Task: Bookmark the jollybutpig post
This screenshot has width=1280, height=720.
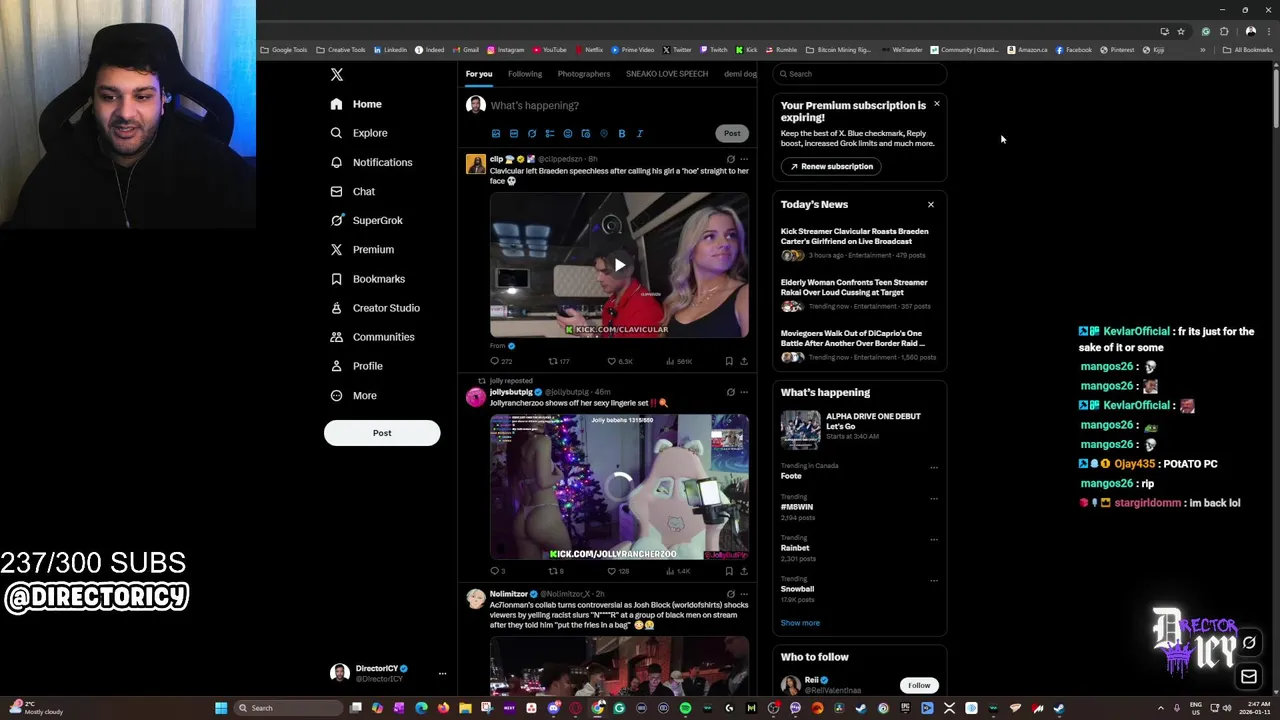Action: 729,571
